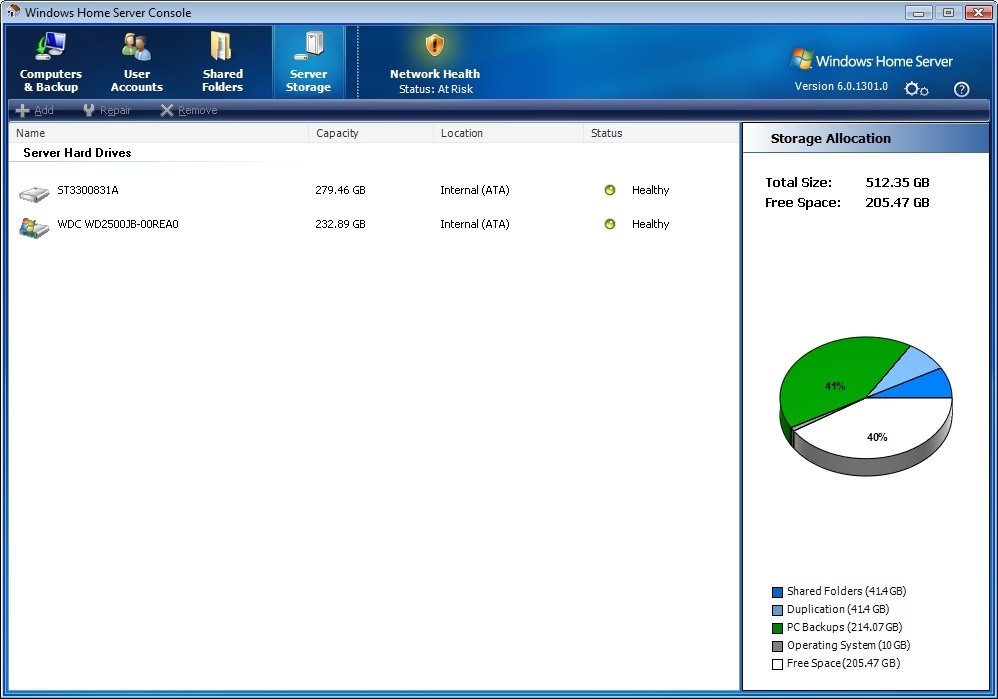The image size is (998, 699).
Task: Click Healthy status text of WDC drive
Action: point(650,224)
